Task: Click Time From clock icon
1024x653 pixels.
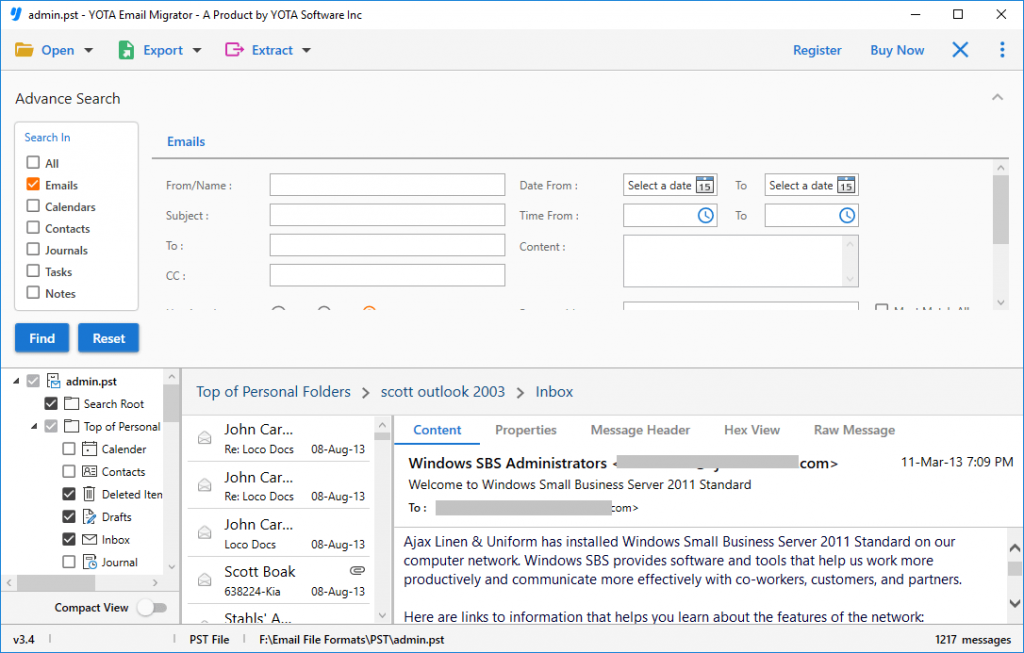Action: pos(705,215)
